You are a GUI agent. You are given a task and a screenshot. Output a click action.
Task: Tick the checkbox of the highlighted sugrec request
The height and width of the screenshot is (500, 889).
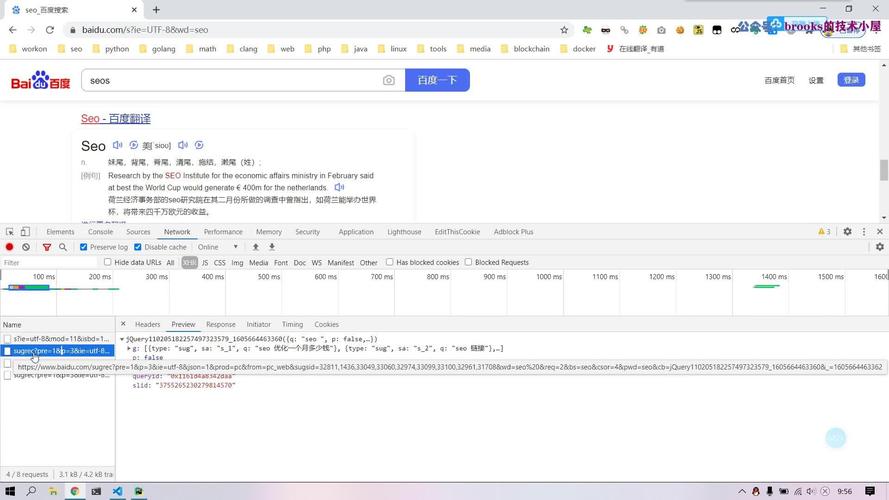click(x=7, y=351)
